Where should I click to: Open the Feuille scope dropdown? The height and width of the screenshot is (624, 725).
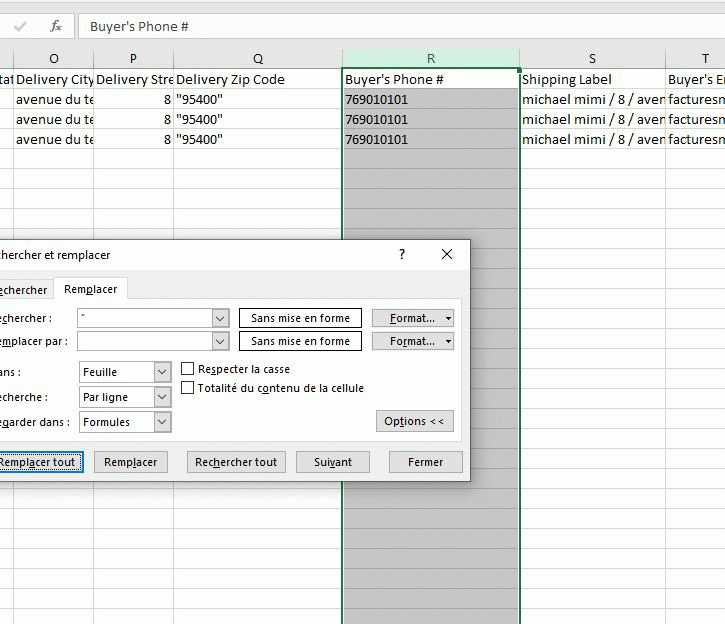coord(162,372)
